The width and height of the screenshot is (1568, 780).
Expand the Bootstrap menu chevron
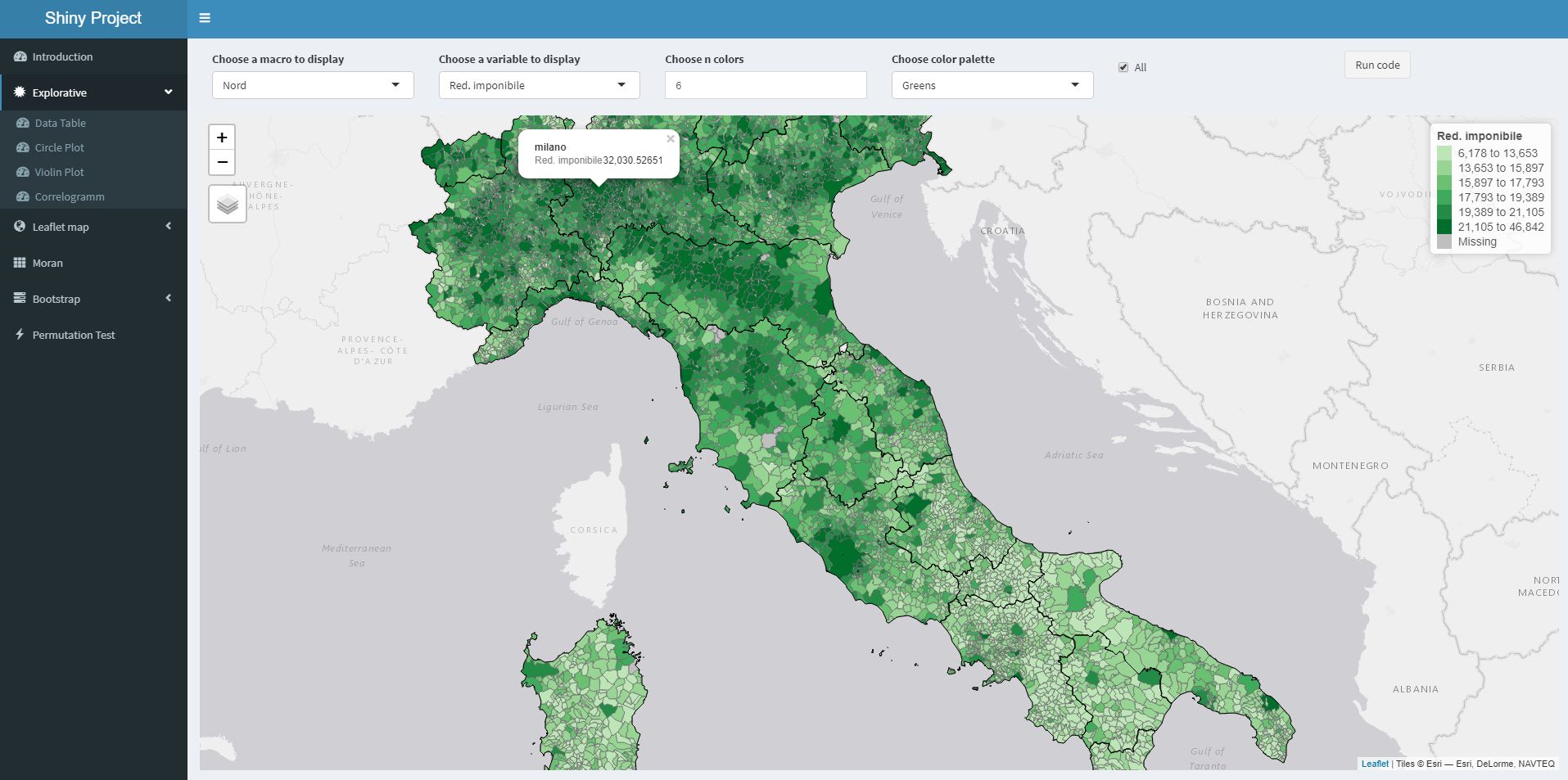tap(169, 298)
